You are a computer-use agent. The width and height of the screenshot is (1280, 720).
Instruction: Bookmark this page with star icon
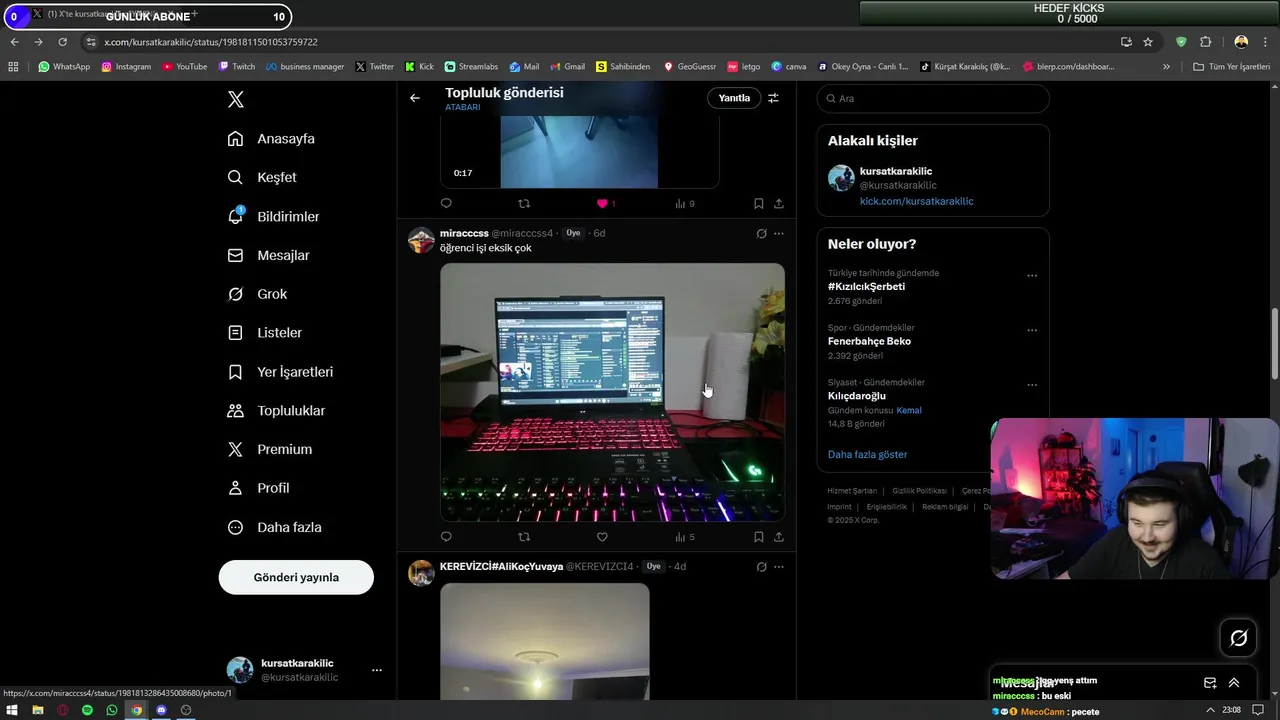point(1148,42)
